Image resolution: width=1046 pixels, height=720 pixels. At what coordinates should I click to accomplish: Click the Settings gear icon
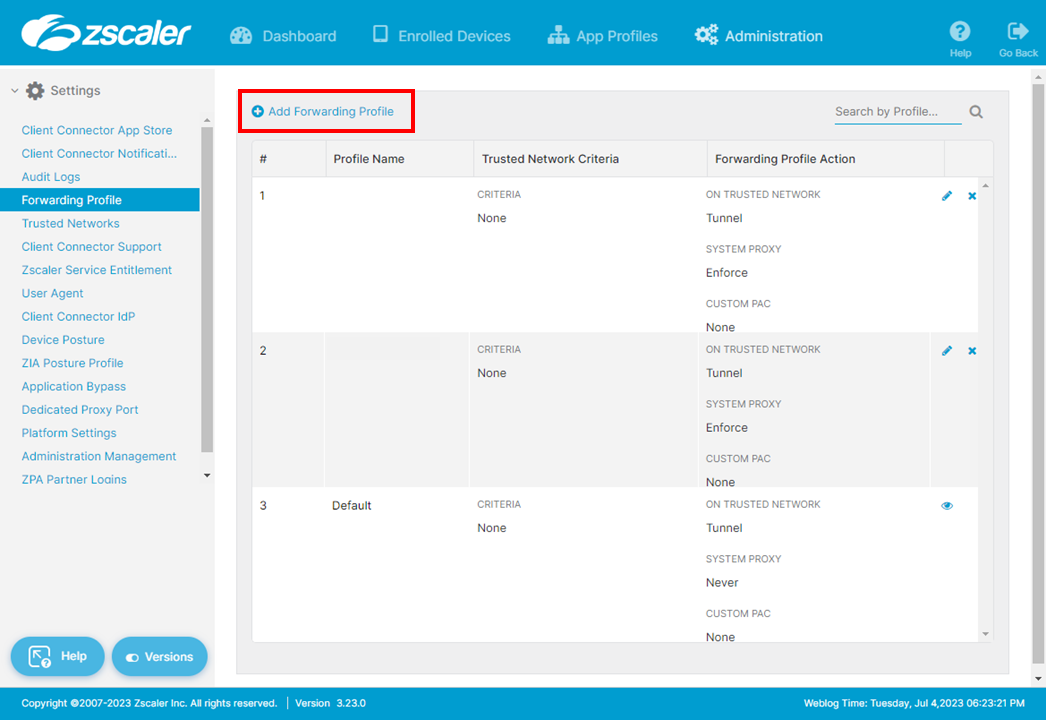(35, 91)
